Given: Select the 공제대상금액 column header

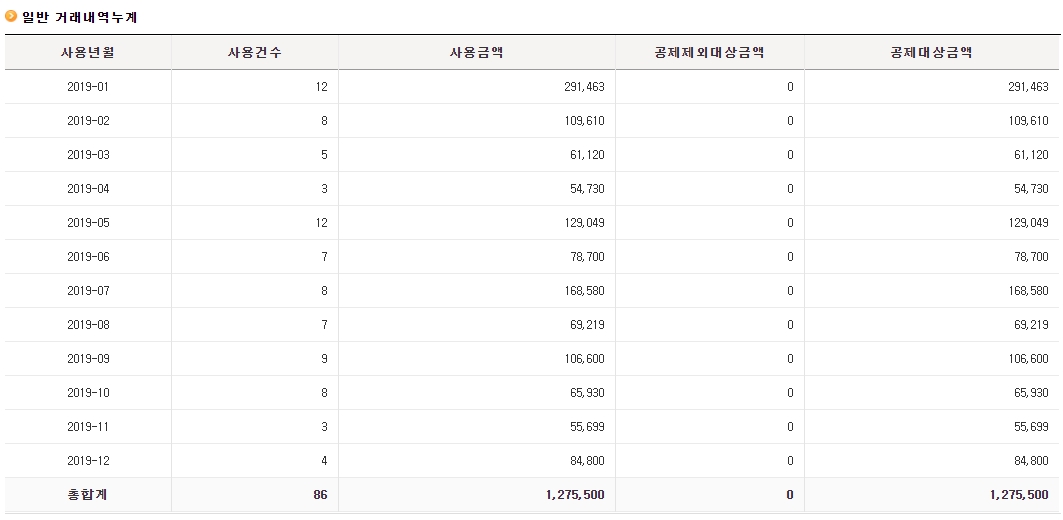Looking at the screenshot, I should 931,53.
